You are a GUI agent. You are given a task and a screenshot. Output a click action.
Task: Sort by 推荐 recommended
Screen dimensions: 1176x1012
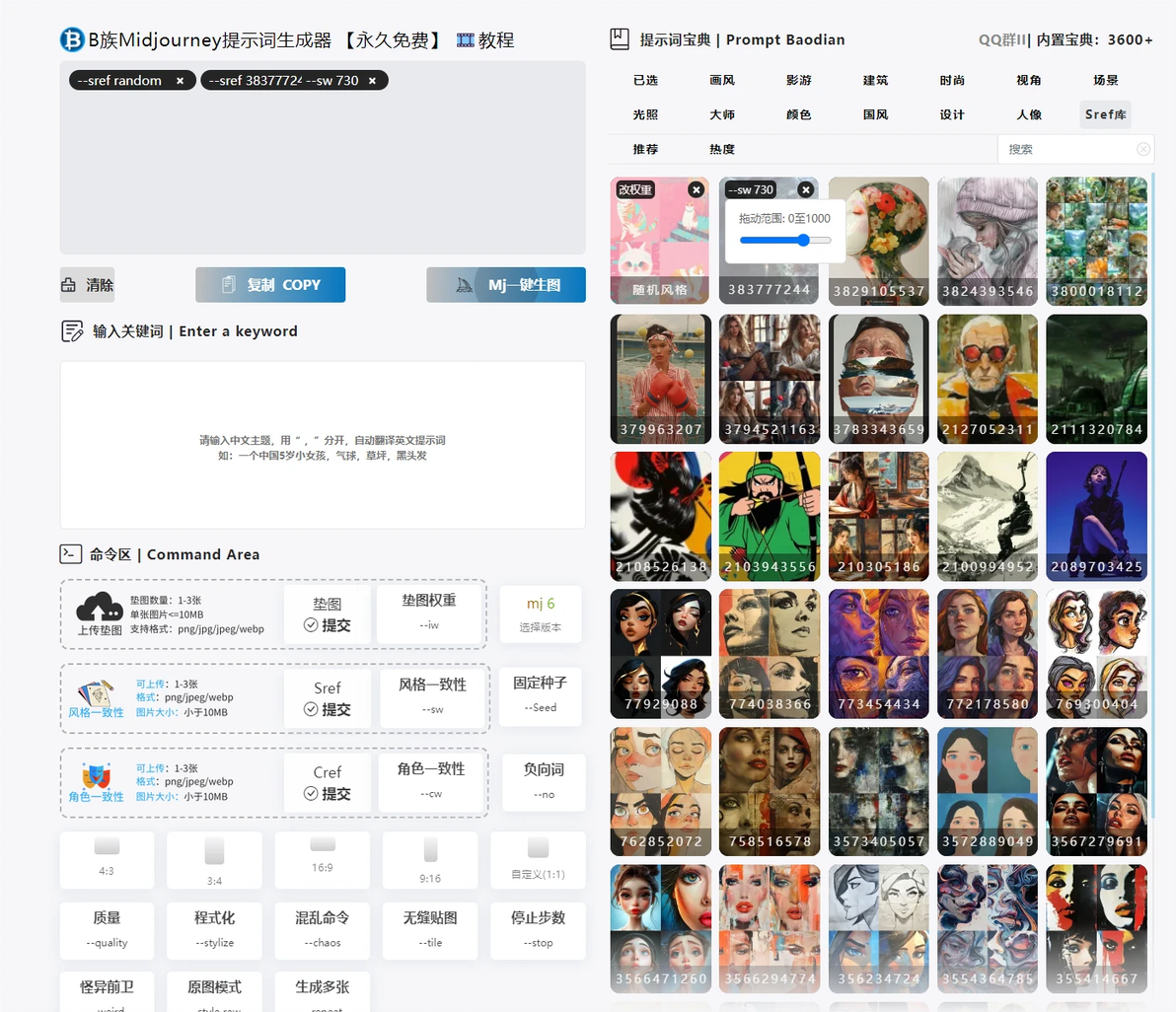646,149
